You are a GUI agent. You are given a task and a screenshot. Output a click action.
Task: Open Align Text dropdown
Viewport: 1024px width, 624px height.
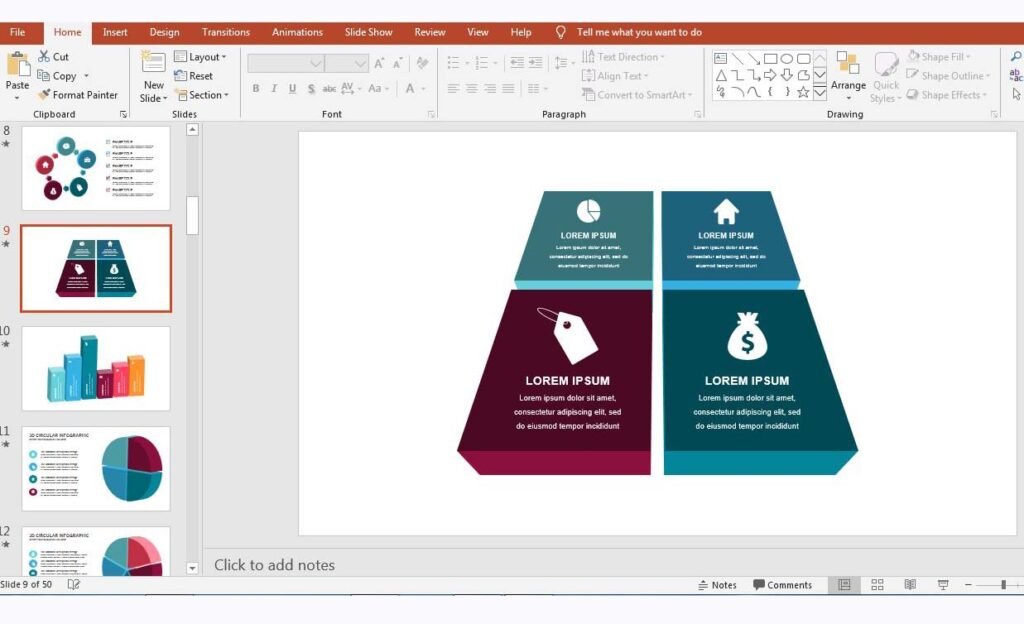[615, 76]
